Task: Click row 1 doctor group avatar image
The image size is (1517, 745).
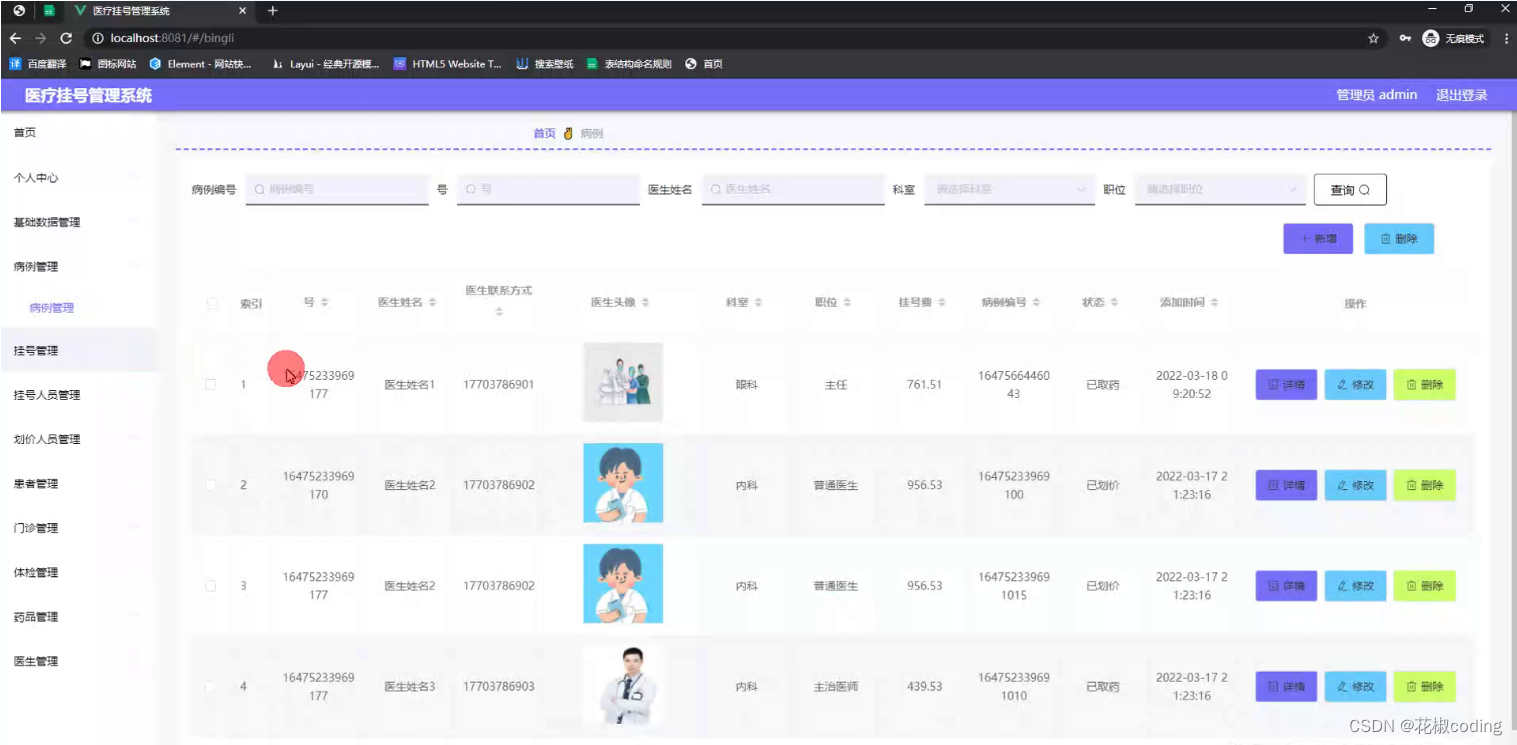Action: tap(623, 382)
